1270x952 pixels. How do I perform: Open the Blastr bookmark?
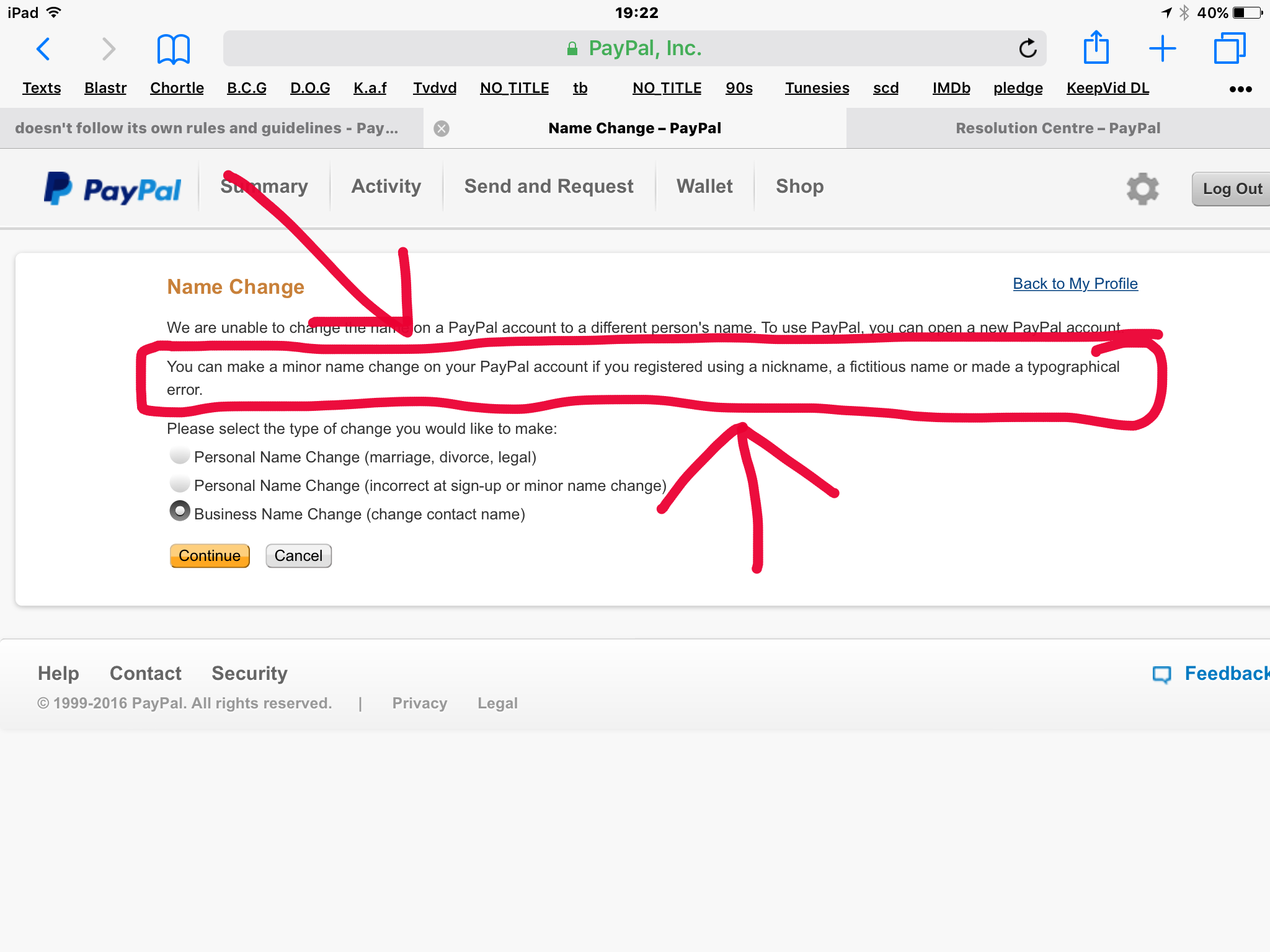coord(105,89)
